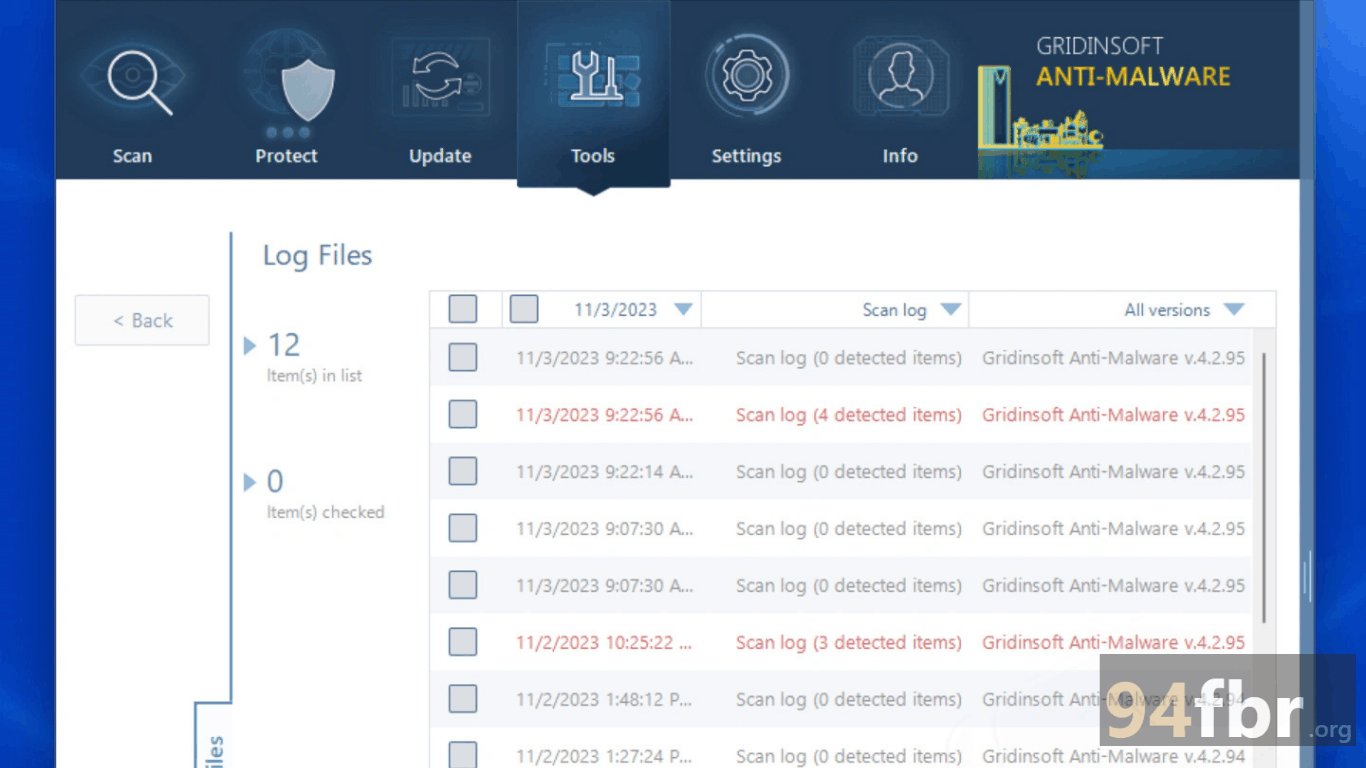The width and height of the screenshot is (1366, 768).
Task: Check the 9:22:56 log with 0 detected items
Action: [x=463, y=357]
